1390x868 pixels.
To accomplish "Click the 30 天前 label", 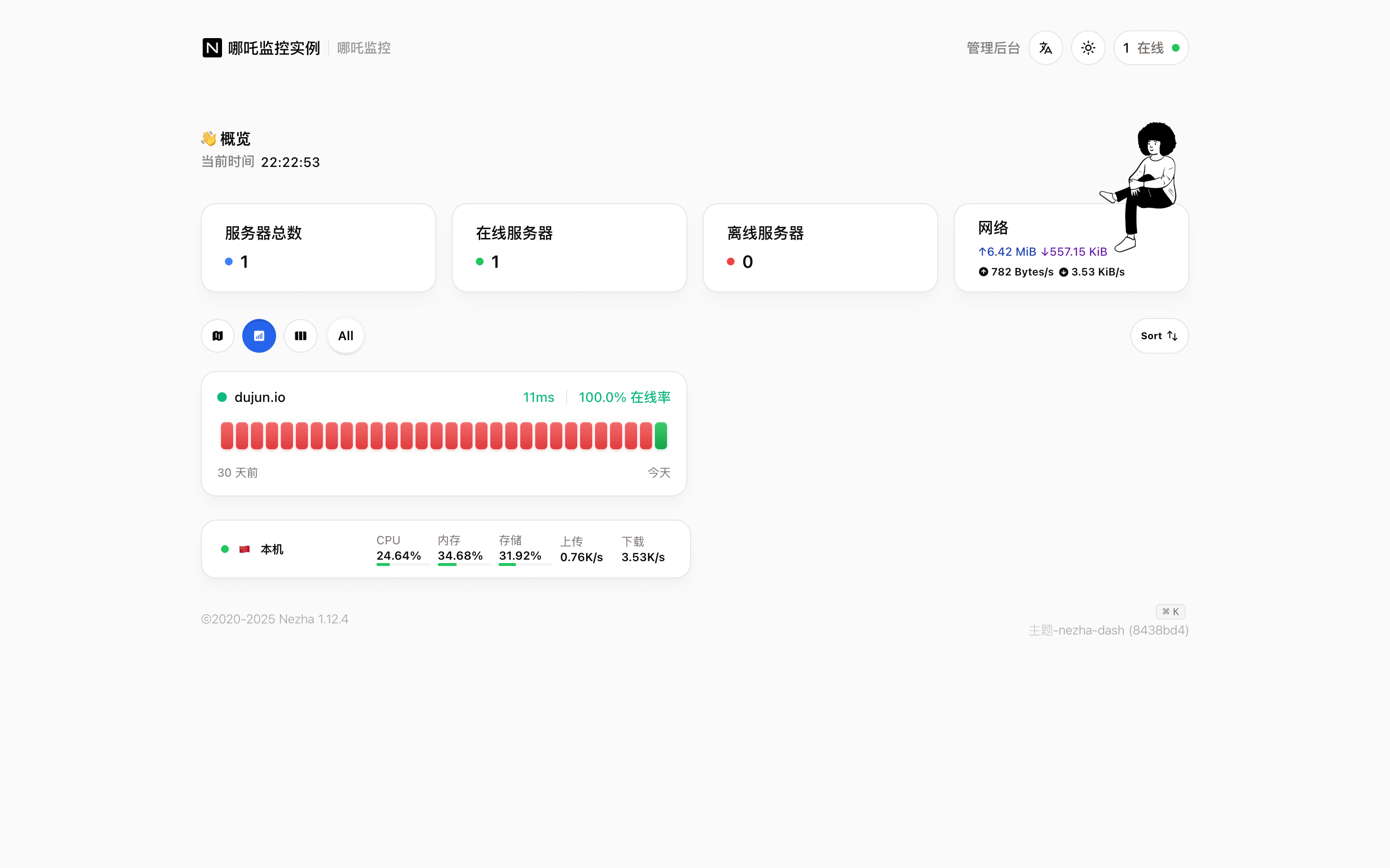I will [237, 472].
